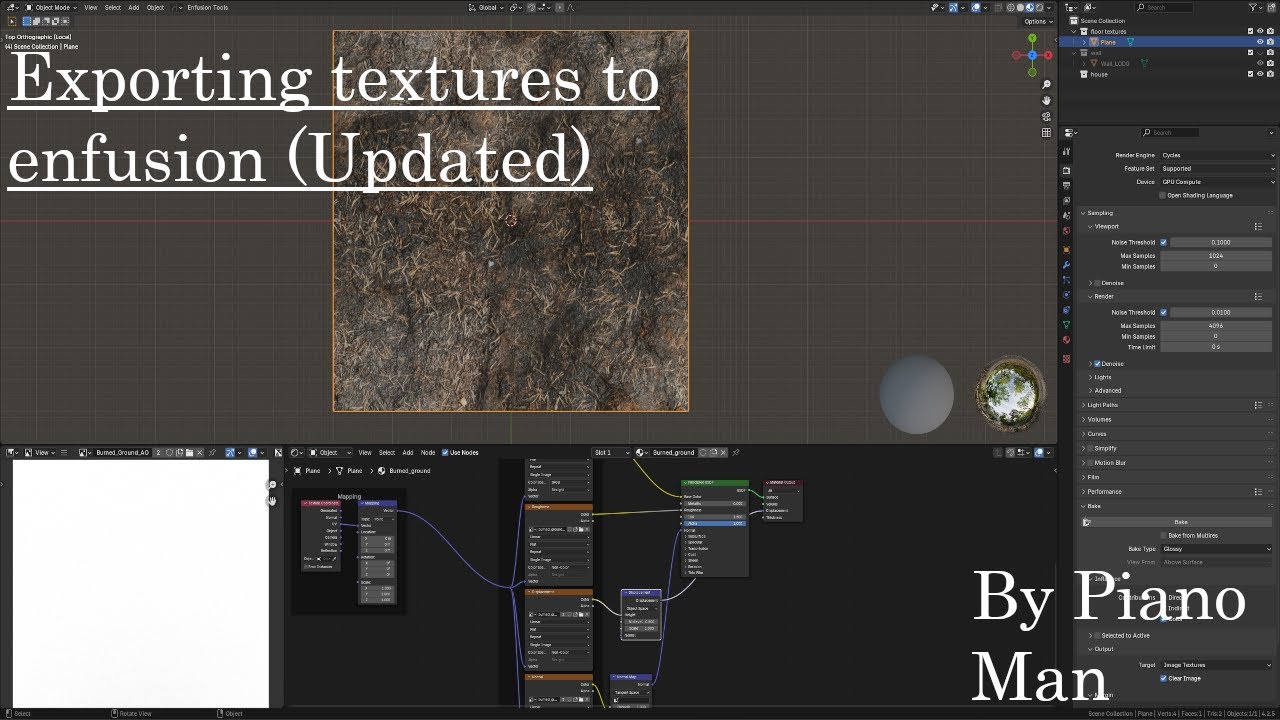The image size is (1280, 720).
Task: Adjust the render Noise Threshold 0.0100 field
Action: [1221, 312]
